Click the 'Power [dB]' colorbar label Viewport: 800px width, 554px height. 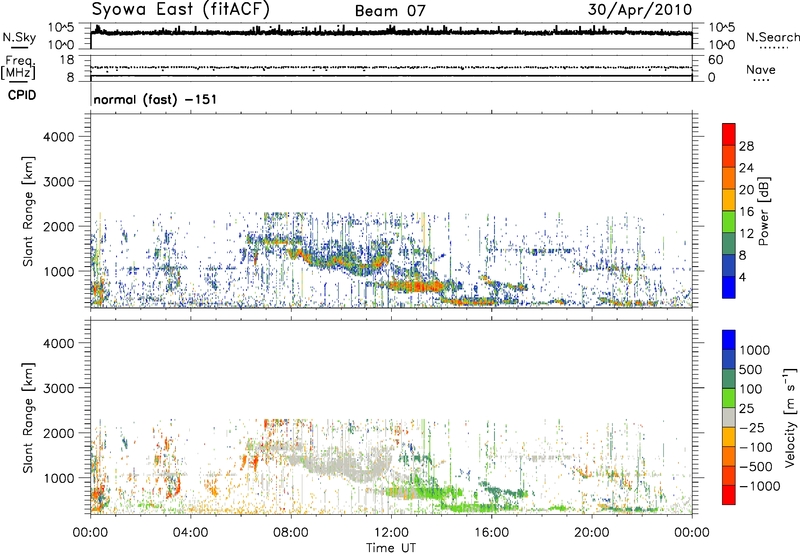pos(763,211)
